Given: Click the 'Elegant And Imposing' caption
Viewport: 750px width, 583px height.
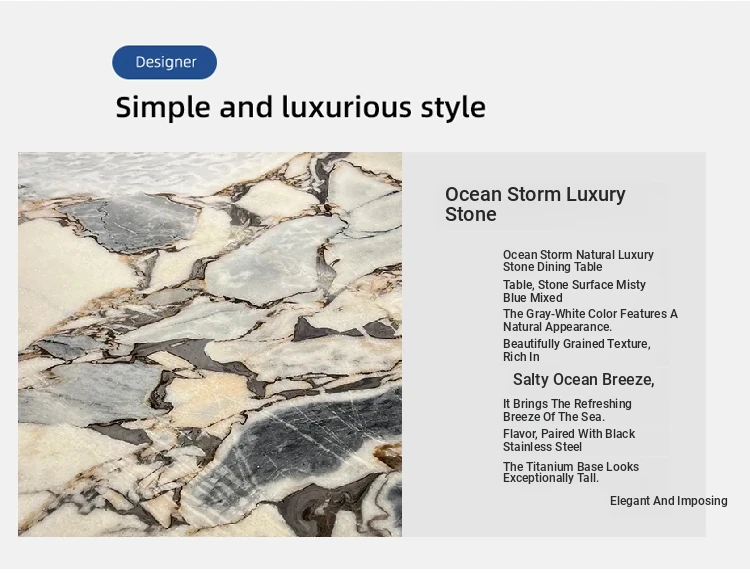Looking at the screenshot, I should (669, 501).
